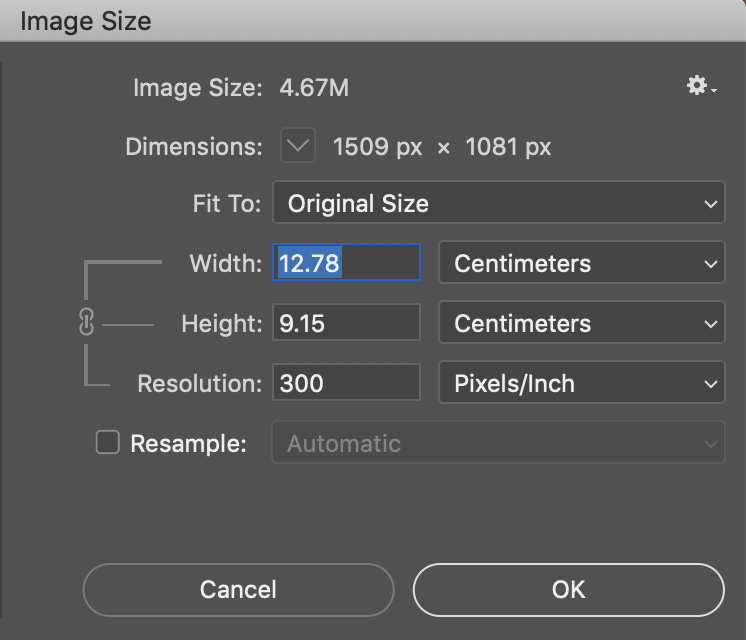Click the Width value field
This screenshot has width=746, height=640.
[x=346, y=264]
